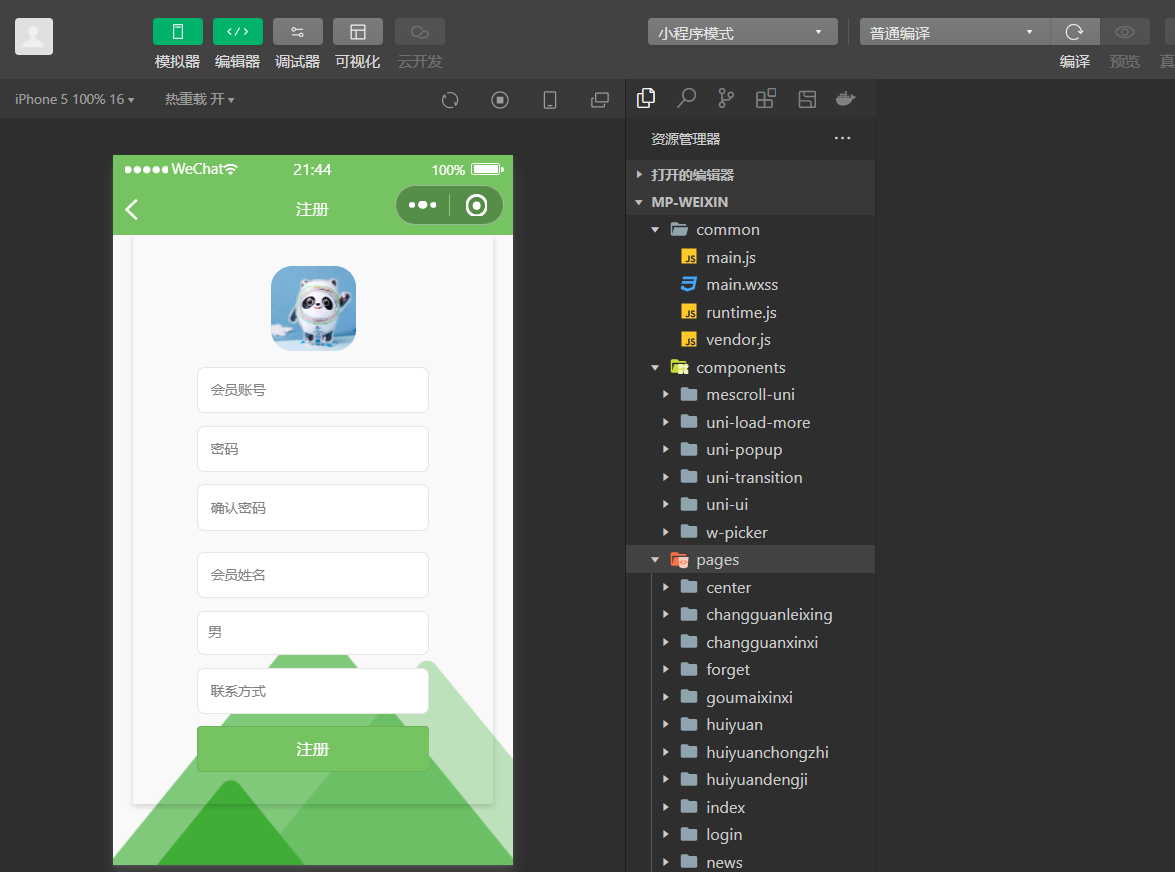Toggle the simulator panel button
Viewport: 1175px width, 872px height.
[x=178, y=32]
